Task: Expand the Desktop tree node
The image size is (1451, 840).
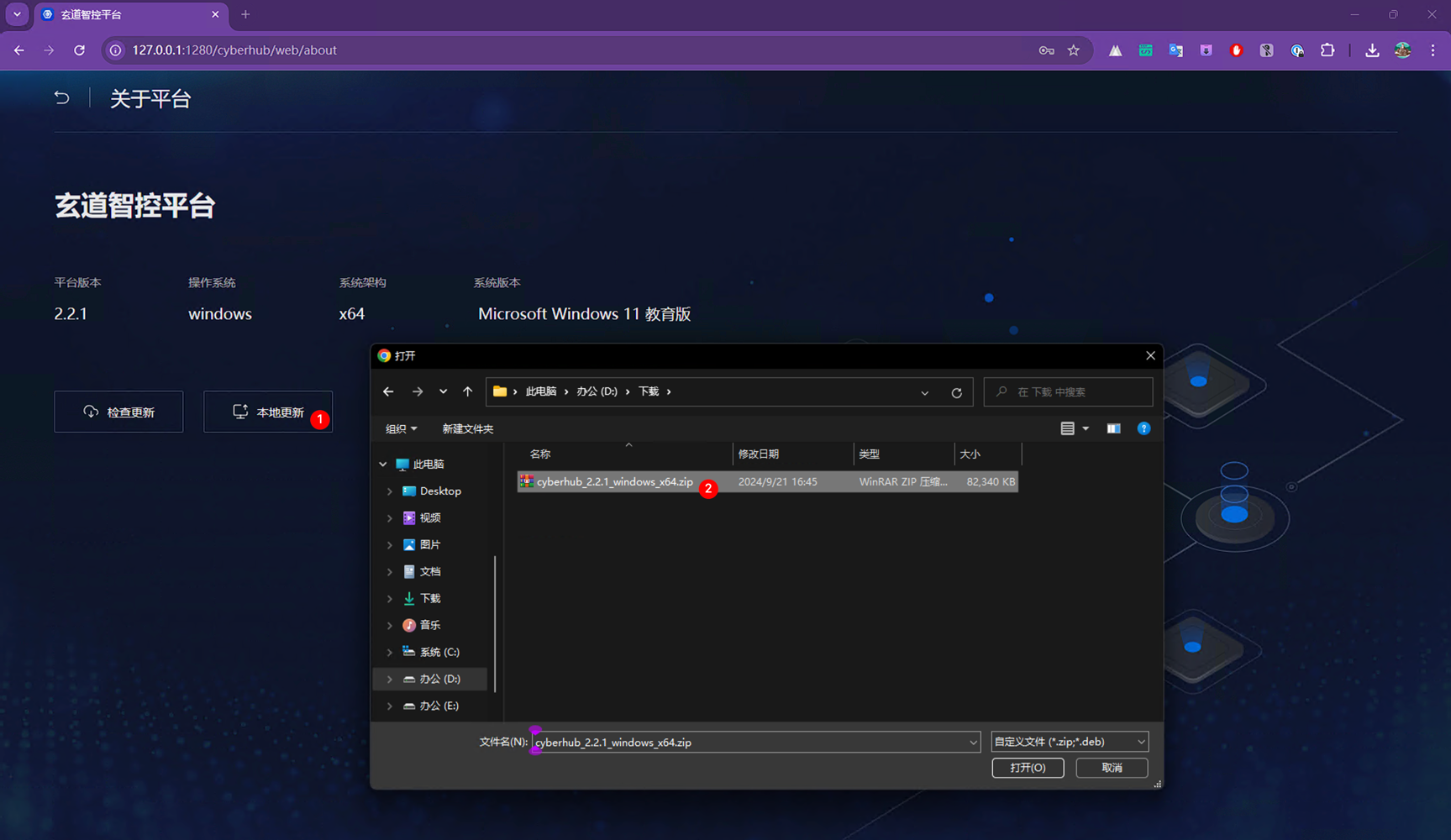Action: 389,491
